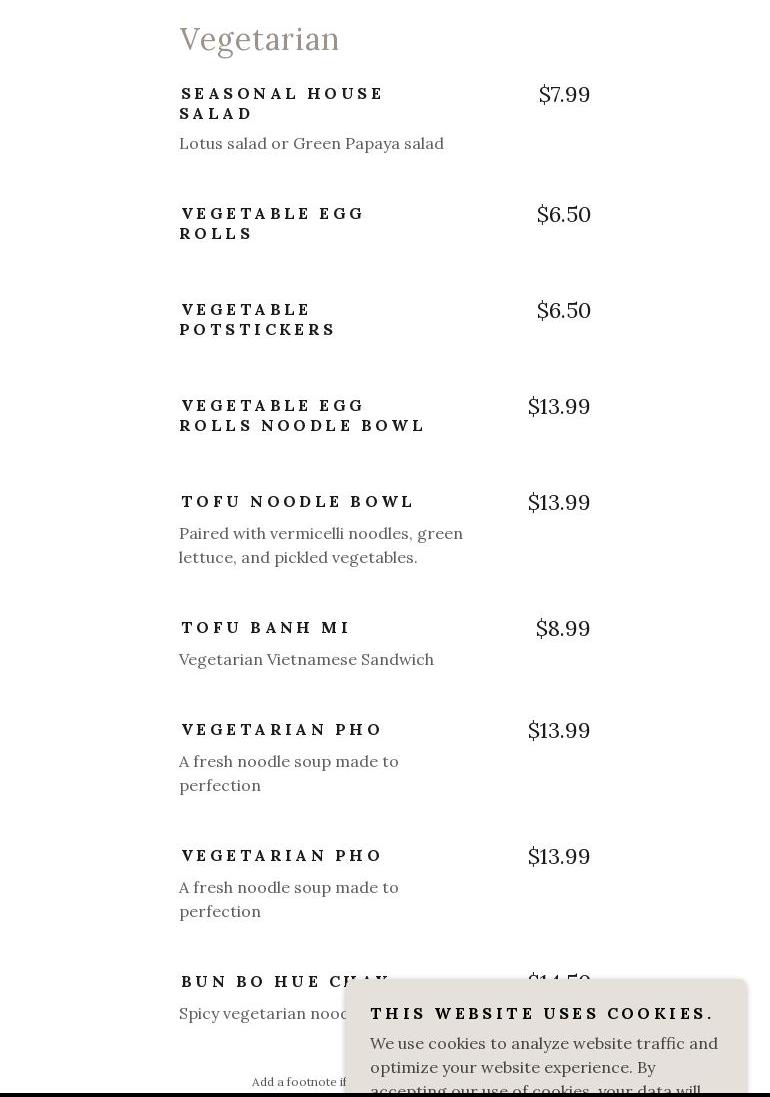Screen dimensions: 770x1097
Task: Click the $7.99 price
Action: coord(564,94)
